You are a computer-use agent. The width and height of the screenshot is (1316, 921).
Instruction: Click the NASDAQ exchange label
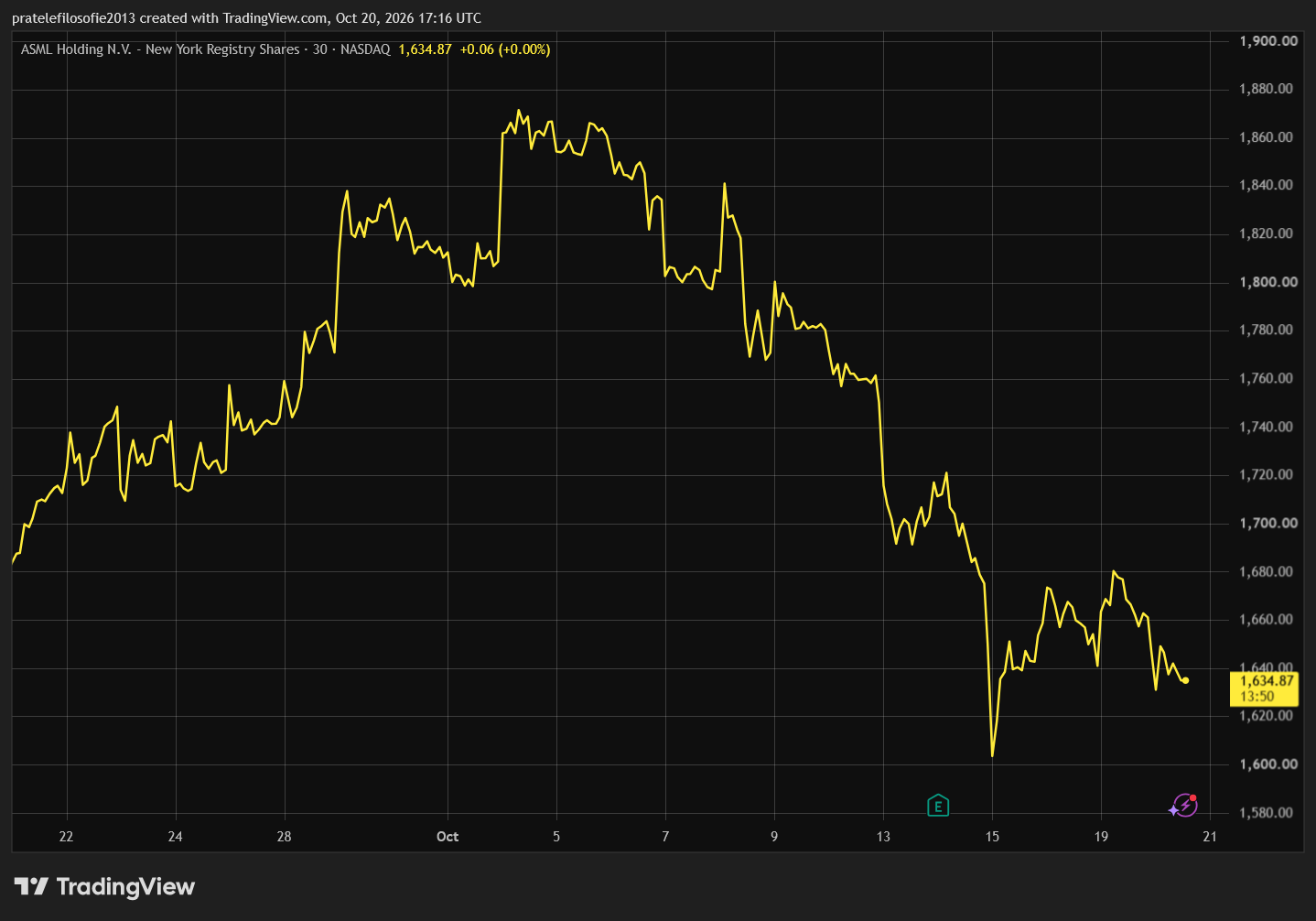[365, 49]
